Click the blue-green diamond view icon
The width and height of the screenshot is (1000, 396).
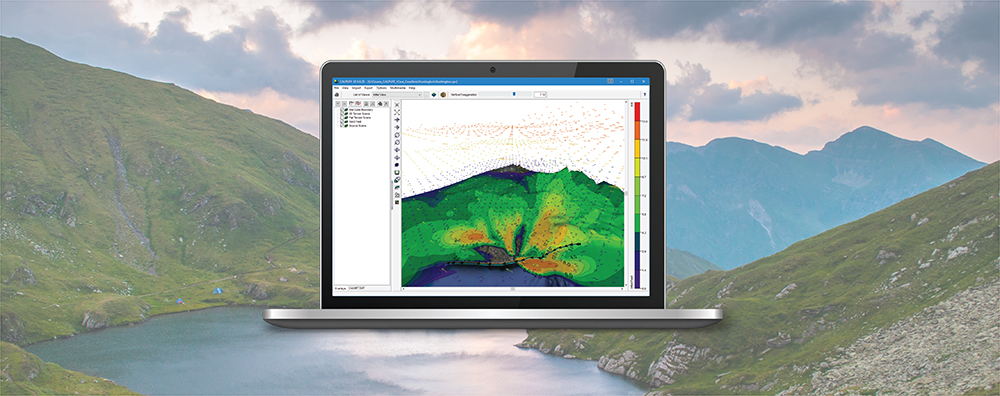click(x=434, y=94)
